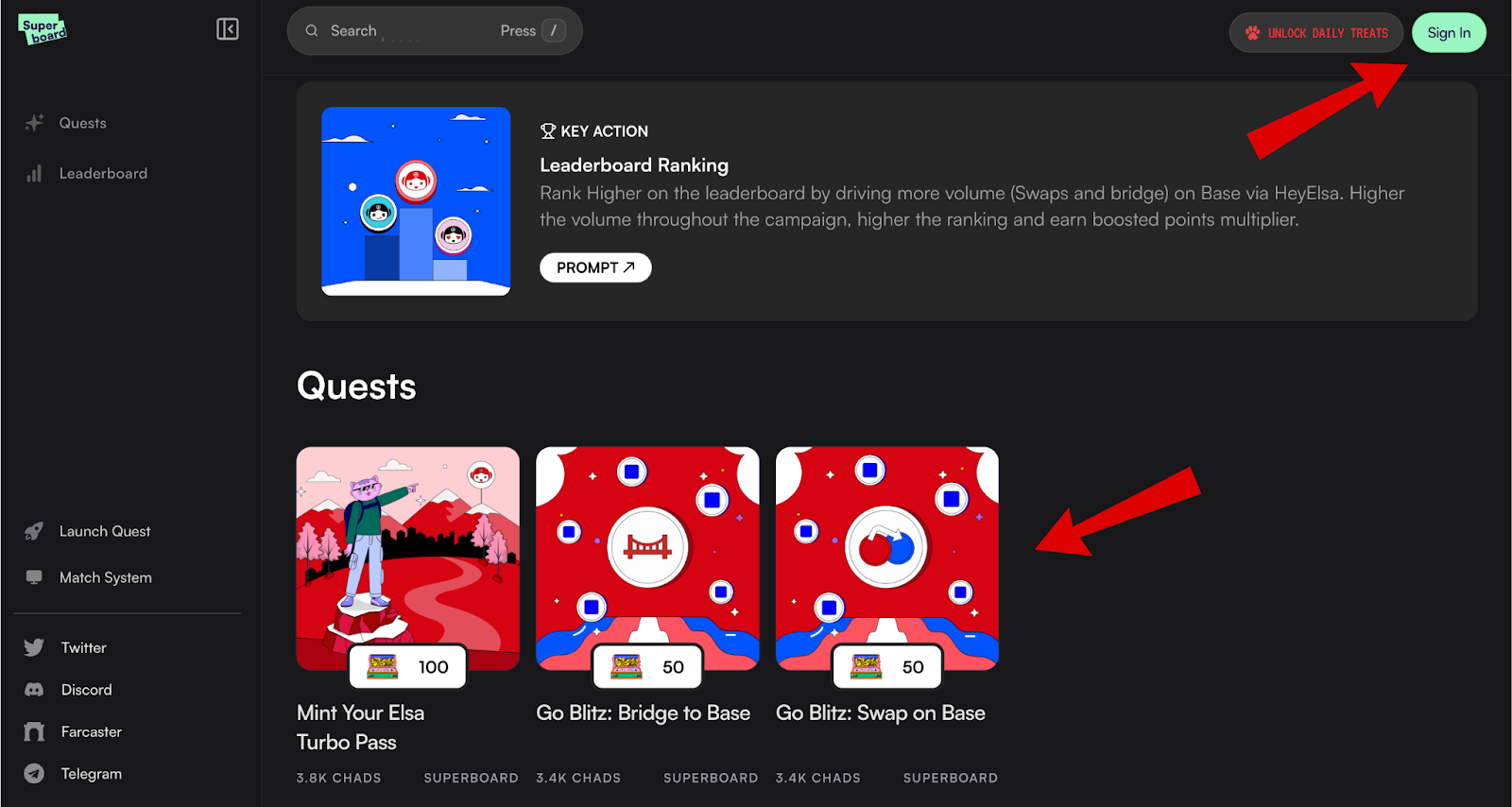The image size is (1512, 807).
Task: Click the Telegram paper plane icon
Action: tap(34, 773)
